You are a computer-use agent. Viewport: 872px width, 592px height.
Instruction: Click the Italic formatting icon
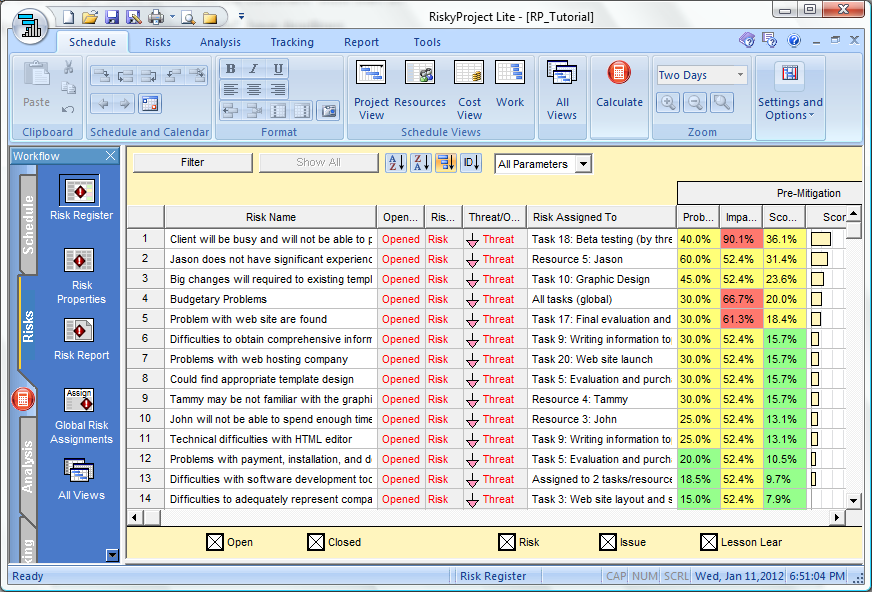point(254,69)
